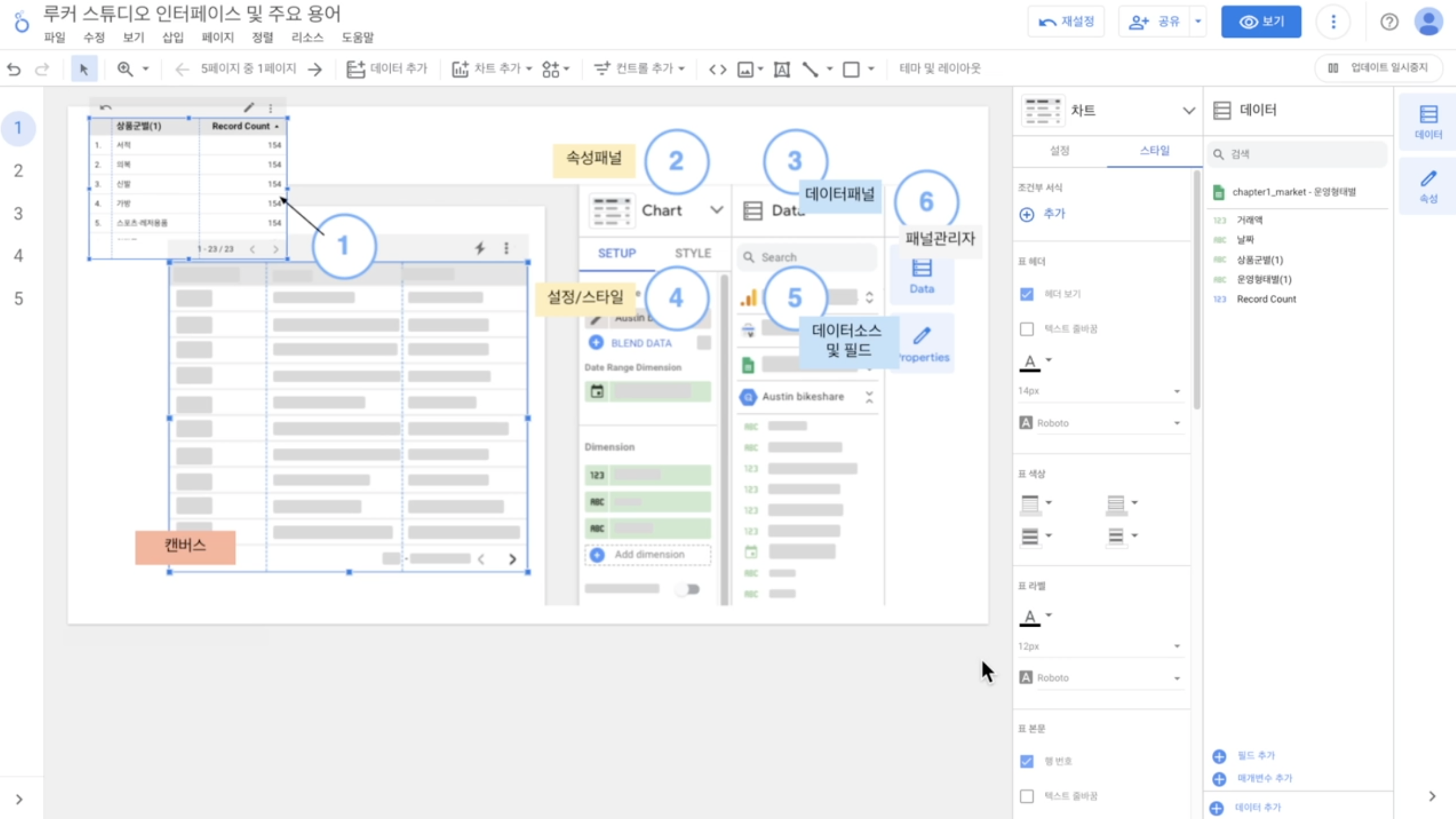Uncheck the 행 번호 checkbox

pyautogui.click(x=1027, y=761)
